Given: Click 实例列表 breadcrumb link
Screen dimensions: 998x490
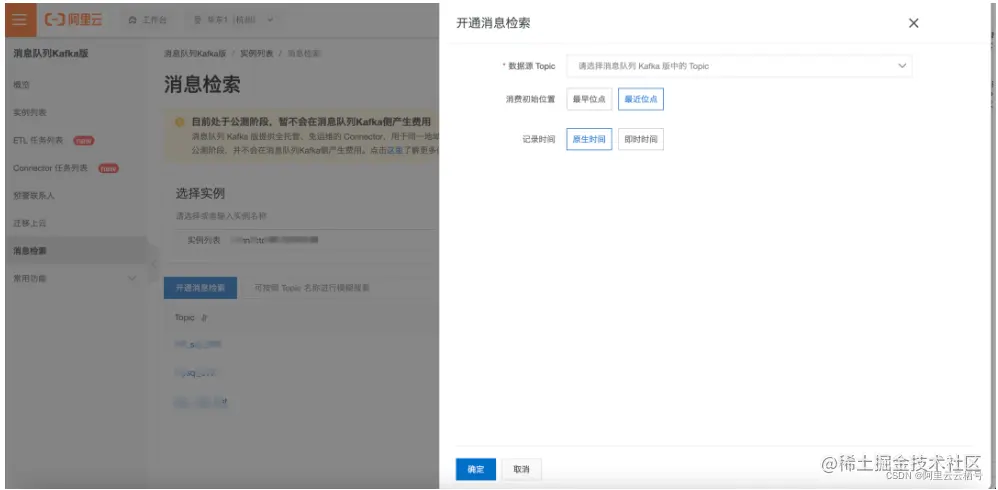Looking at the screenshot, I should point(257,54).
